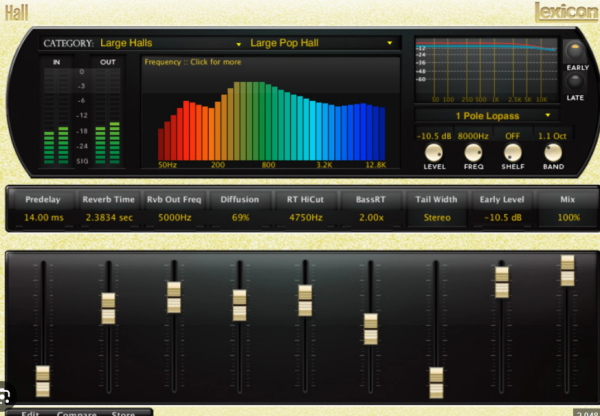The image size is (600, 416).
Task: Select the Predelay parameter cell
Action: 42,208
